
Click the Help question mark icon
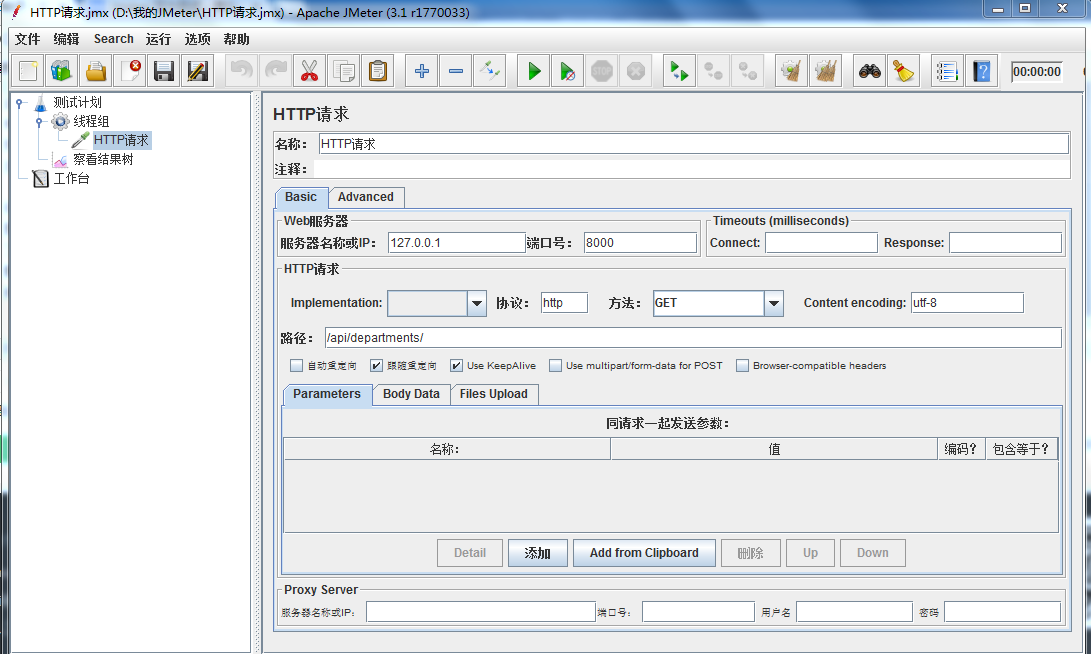tap(982, 71)
